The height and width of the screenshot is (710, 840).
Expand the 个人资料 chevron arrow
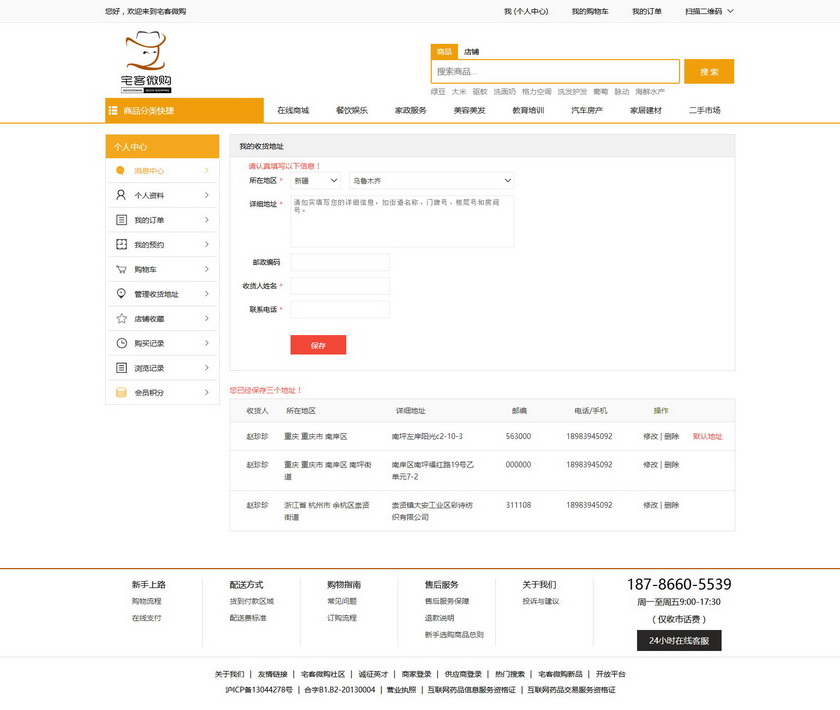(x=207, y=195)
